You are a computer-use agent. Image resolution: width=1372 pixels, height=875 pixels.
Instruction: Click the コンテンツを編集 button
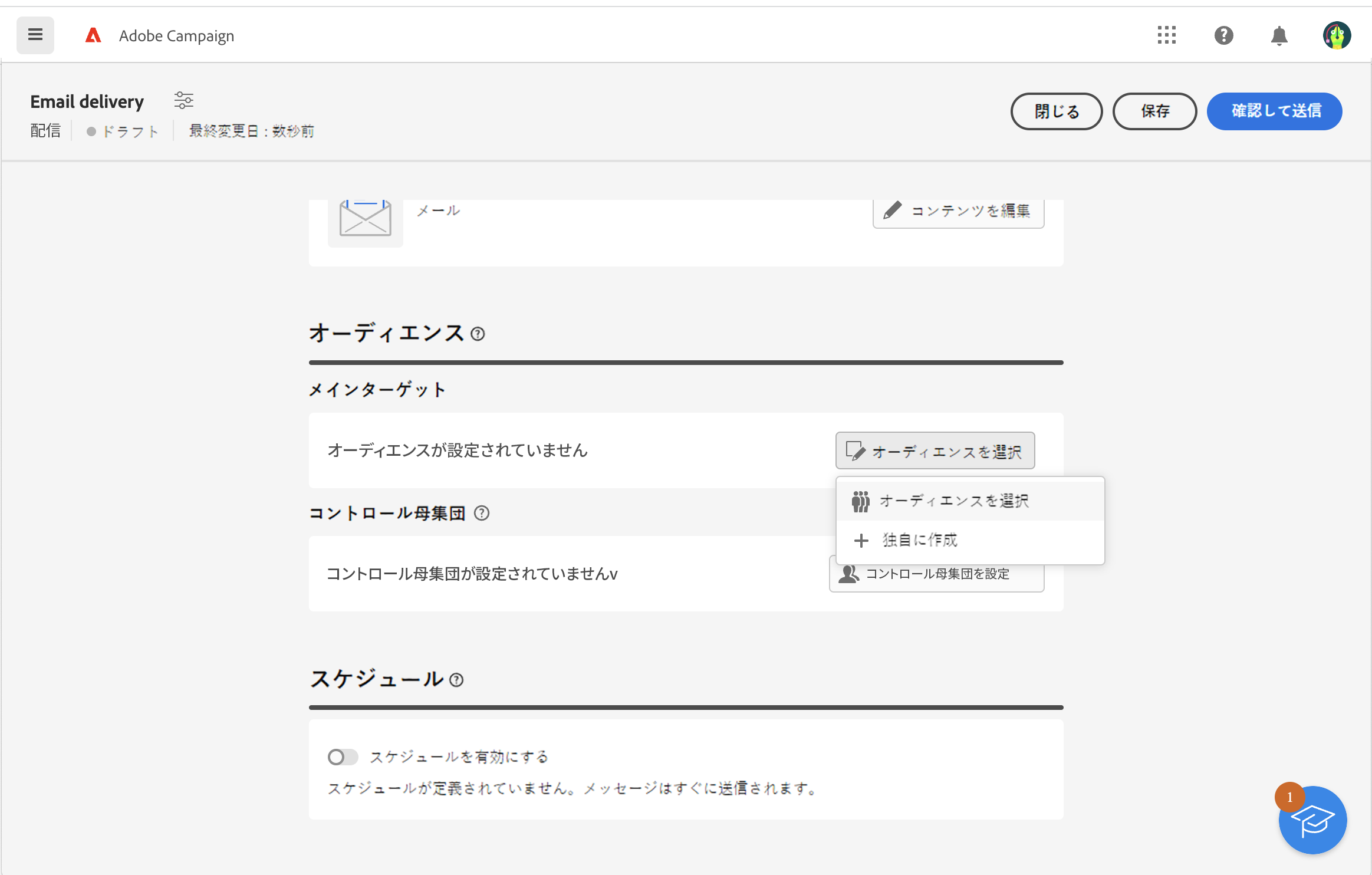point(958,211)
